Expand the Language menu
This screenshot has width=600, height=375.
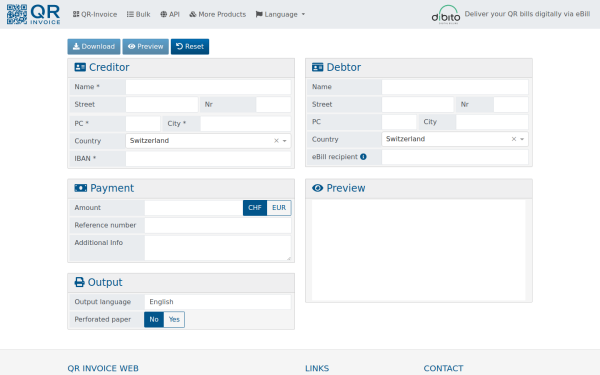280,15
